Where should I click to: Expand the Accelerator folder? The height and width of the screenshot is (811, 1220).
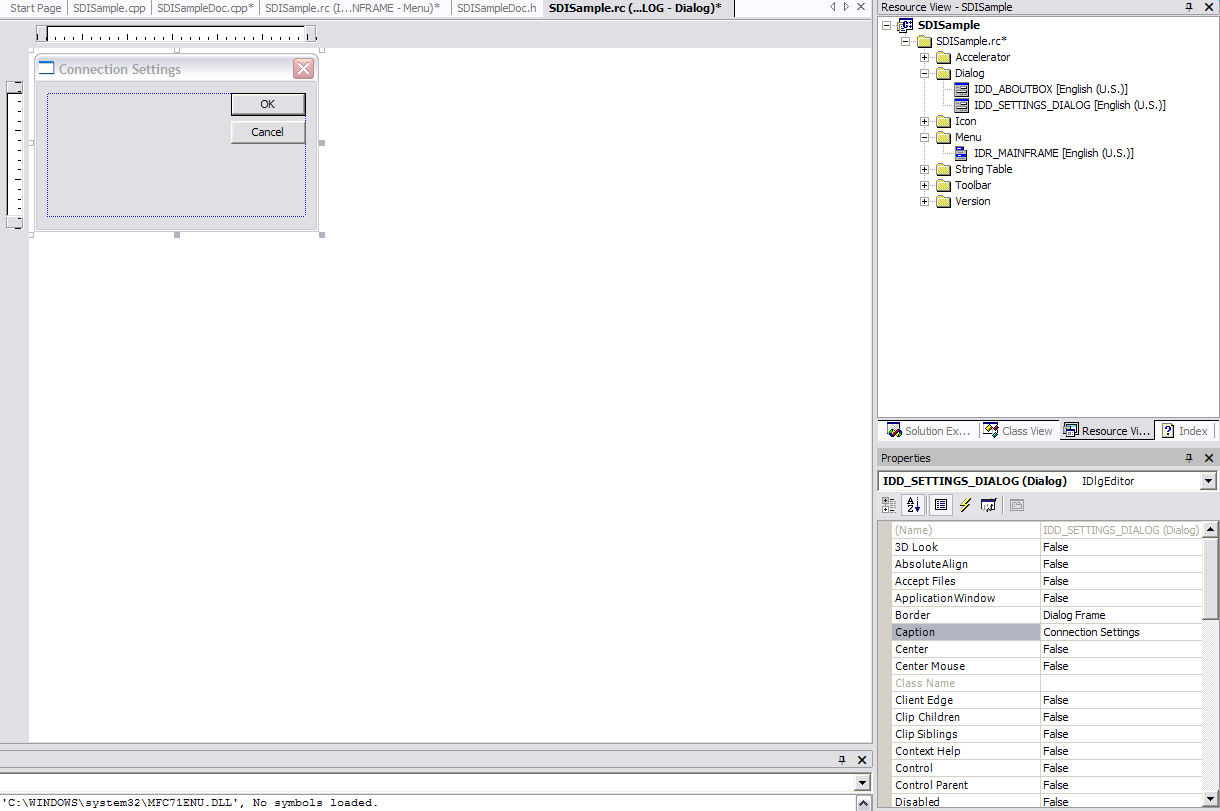925,57
